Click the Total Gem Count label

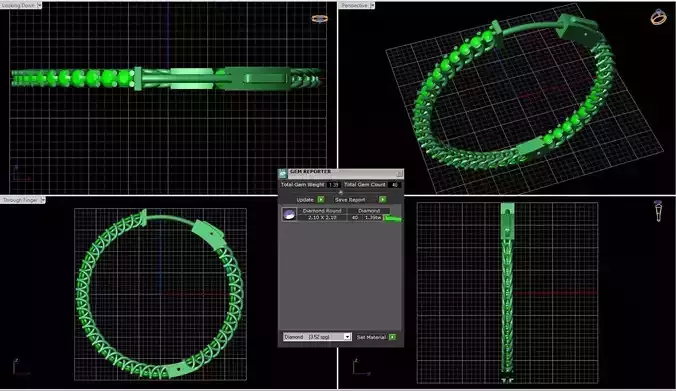[x=365, y=185]
